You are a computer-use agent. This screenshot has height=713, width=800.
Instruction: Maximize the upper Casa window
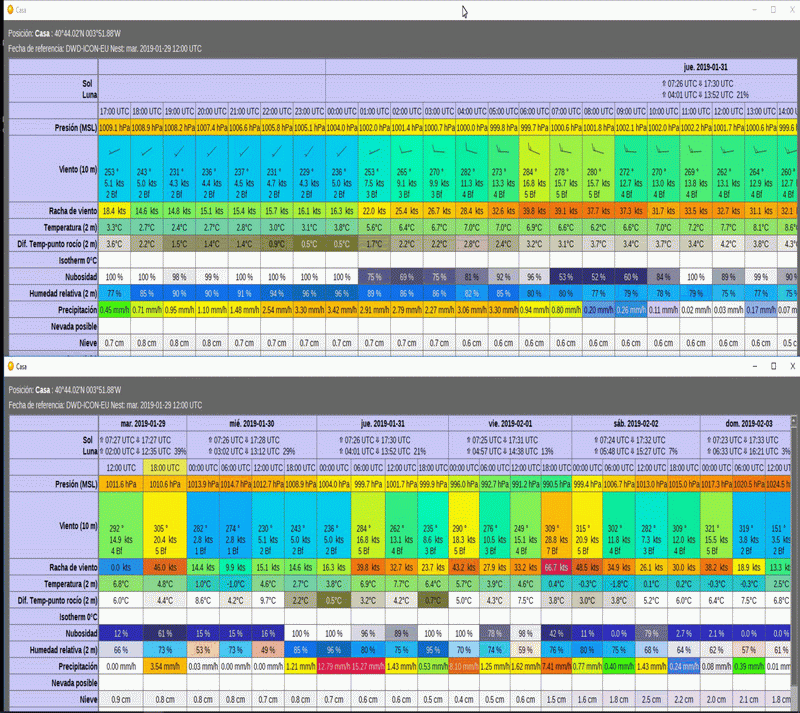[x=773, y=10]
